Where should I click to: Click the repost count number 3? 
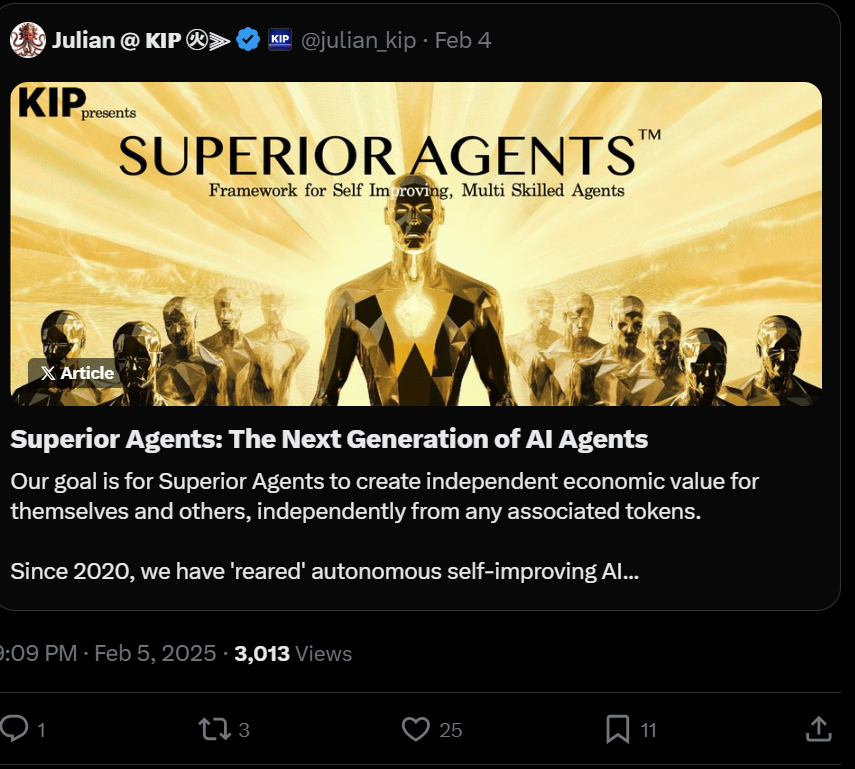(244, 730)
